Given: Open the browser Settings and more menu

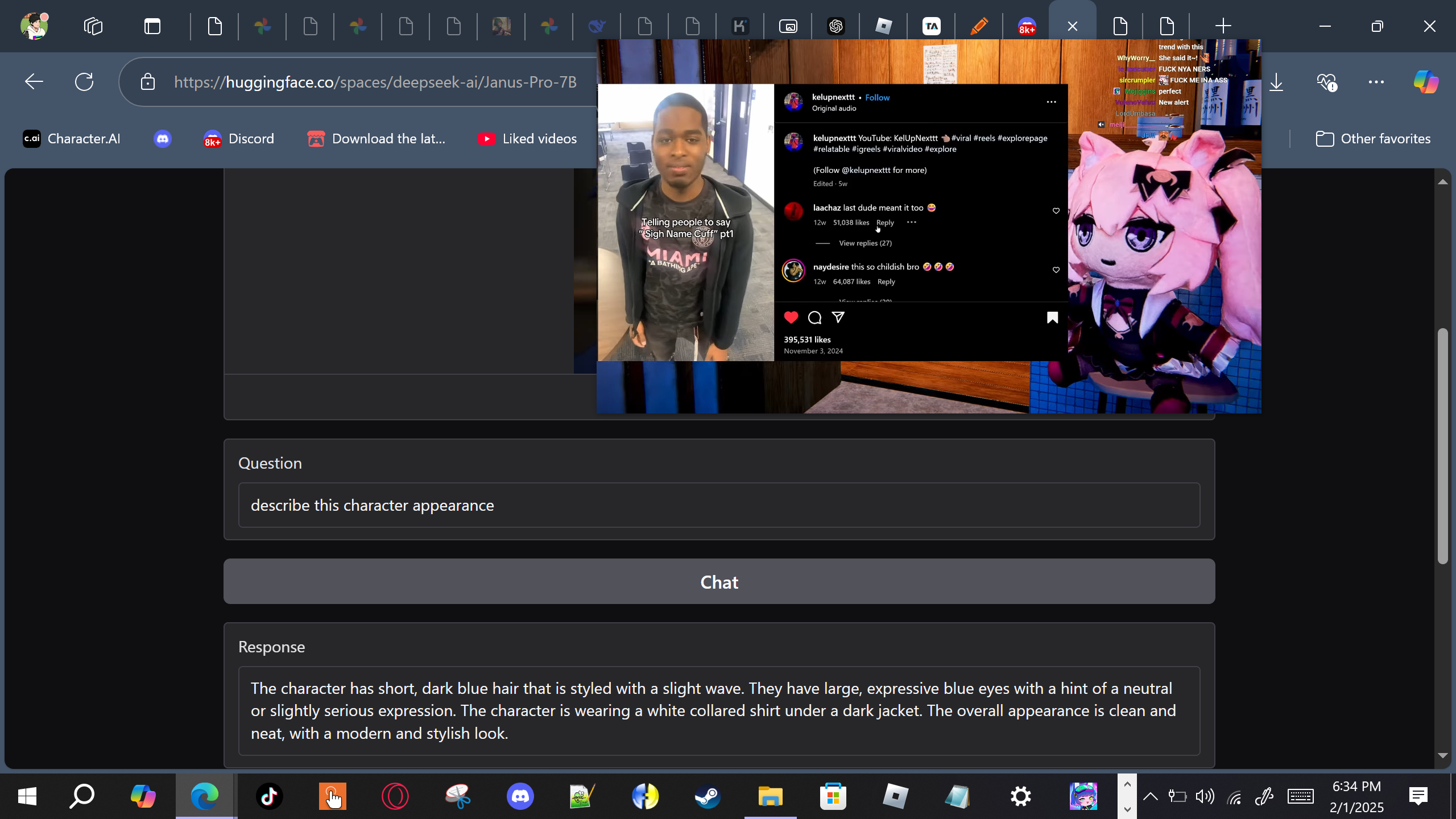Looking at the screenshot, I should tap(1376, 82).
